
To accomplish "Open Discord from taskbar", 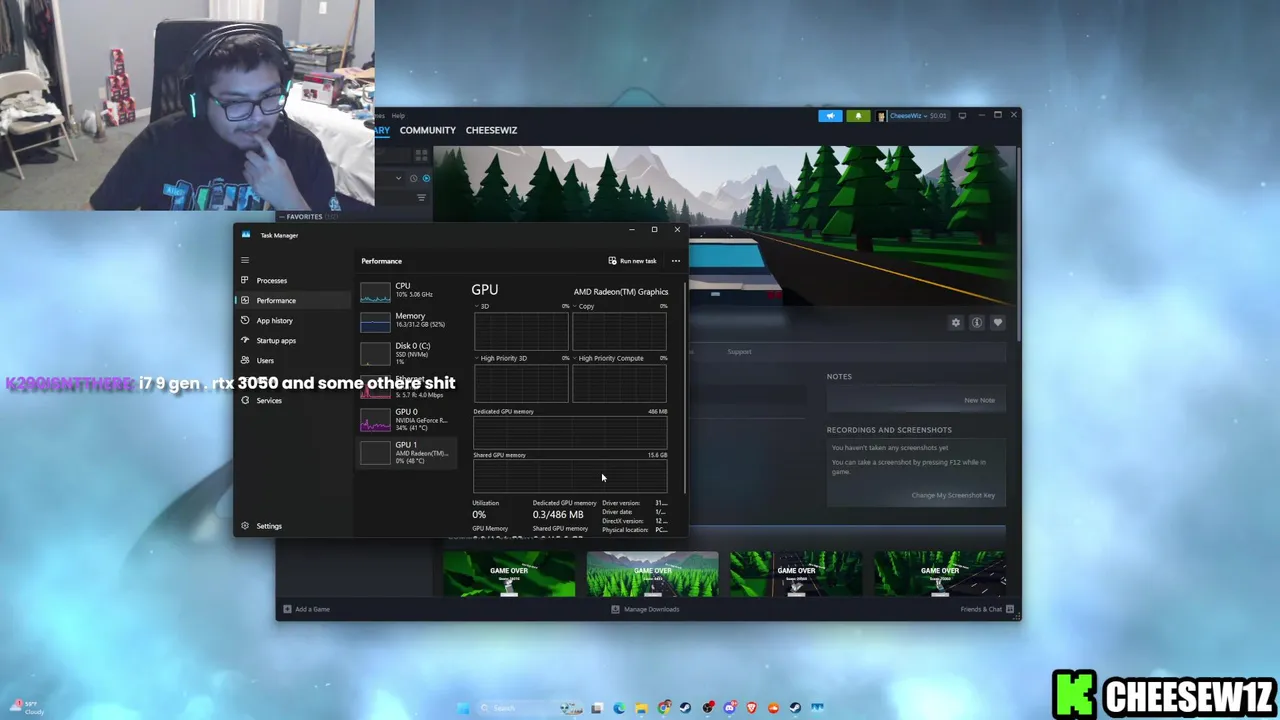I will pyautogui.click(x=731, y=708).
